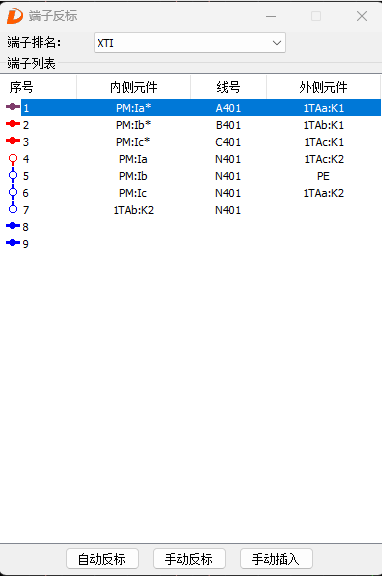Viewport: 382px width, 576px height.
Task: Click the 自动反标 button
Action: (102, 559)
